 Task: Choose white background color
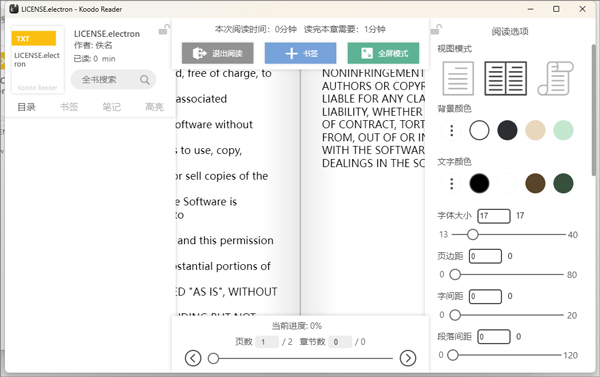click(479, 130)
